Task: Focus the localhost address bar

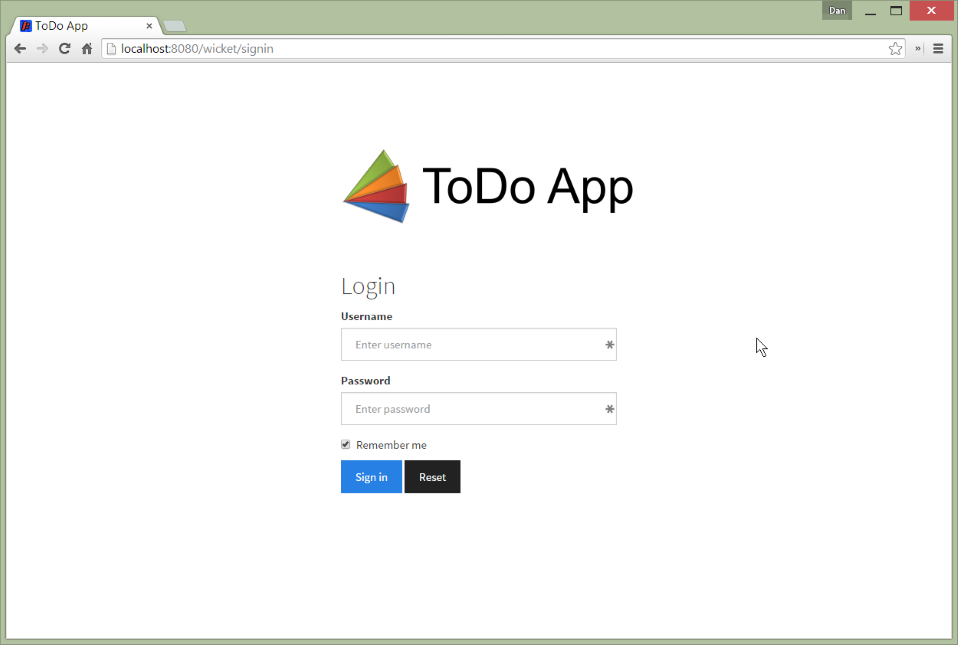Action: (x=500, y=48)
